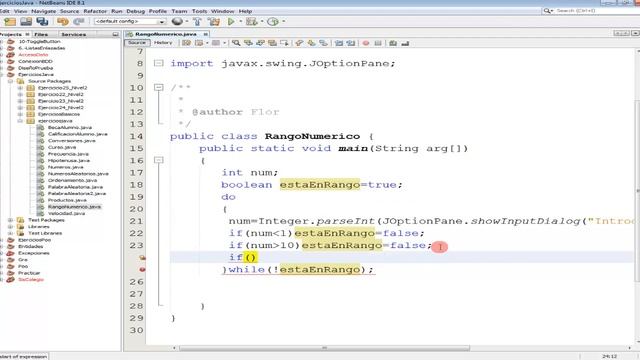
Task: Select Velocidad.java in project tree
Action: [67, 213]
